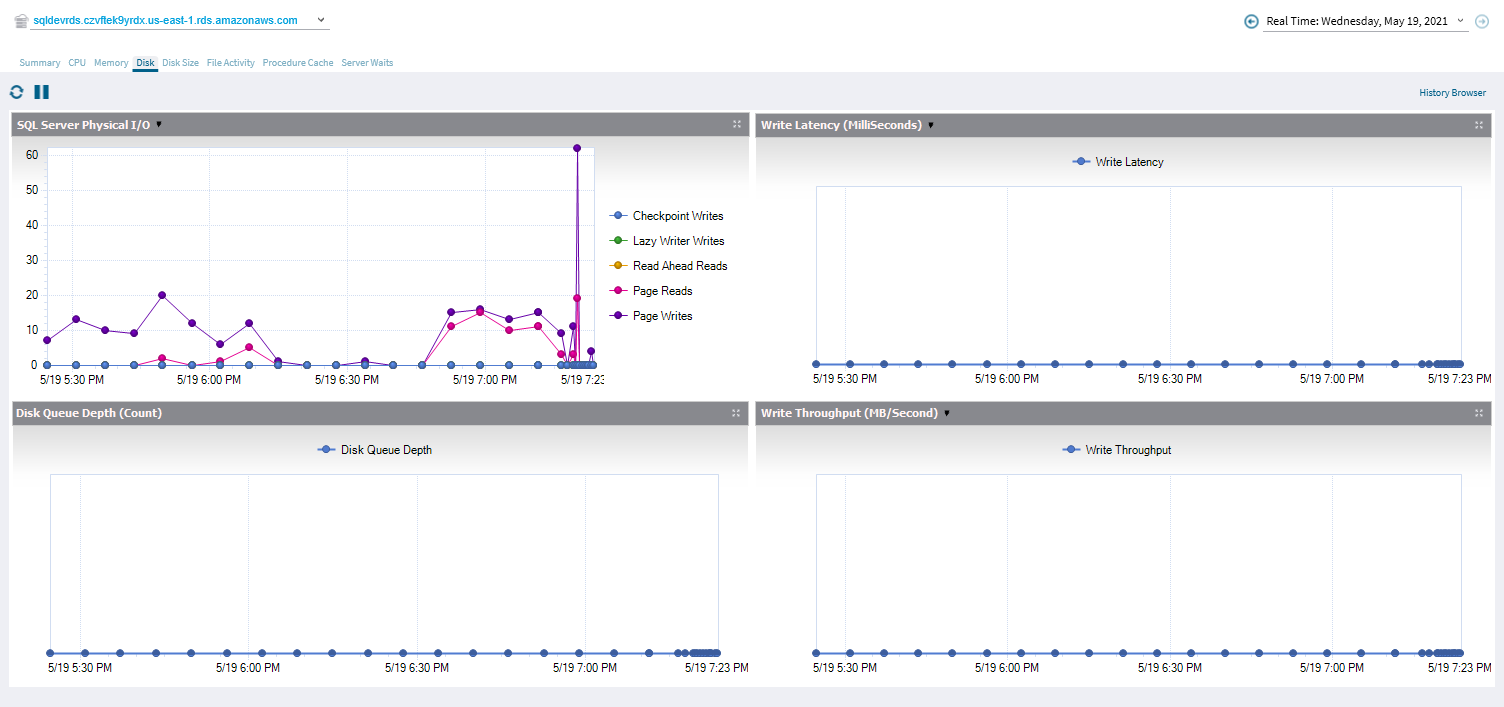
Task: Expand SQL Server Physical I/O chart menu
Action: click(x=159, y=125)
